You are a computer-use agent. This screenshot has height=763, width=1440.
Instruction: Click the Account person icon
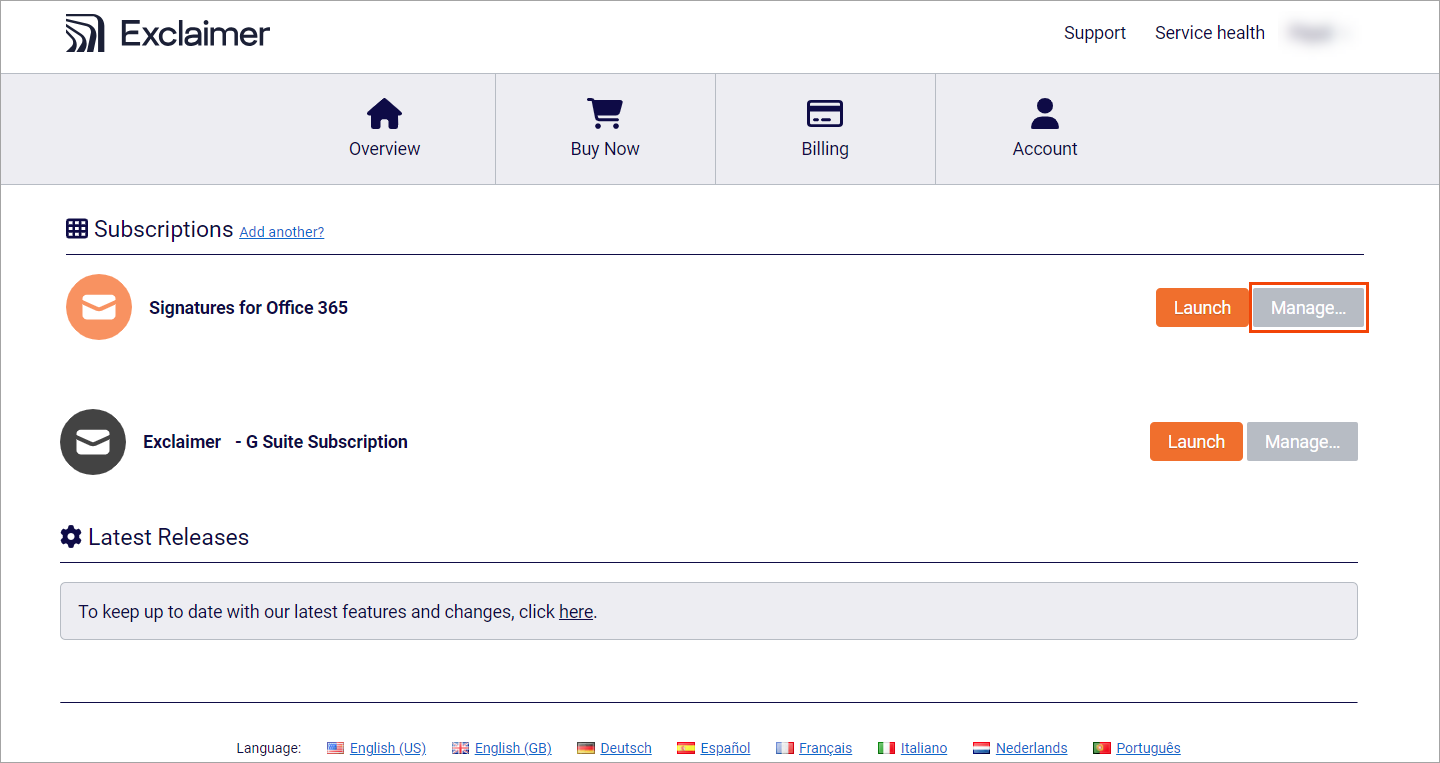pos(1044,113)
